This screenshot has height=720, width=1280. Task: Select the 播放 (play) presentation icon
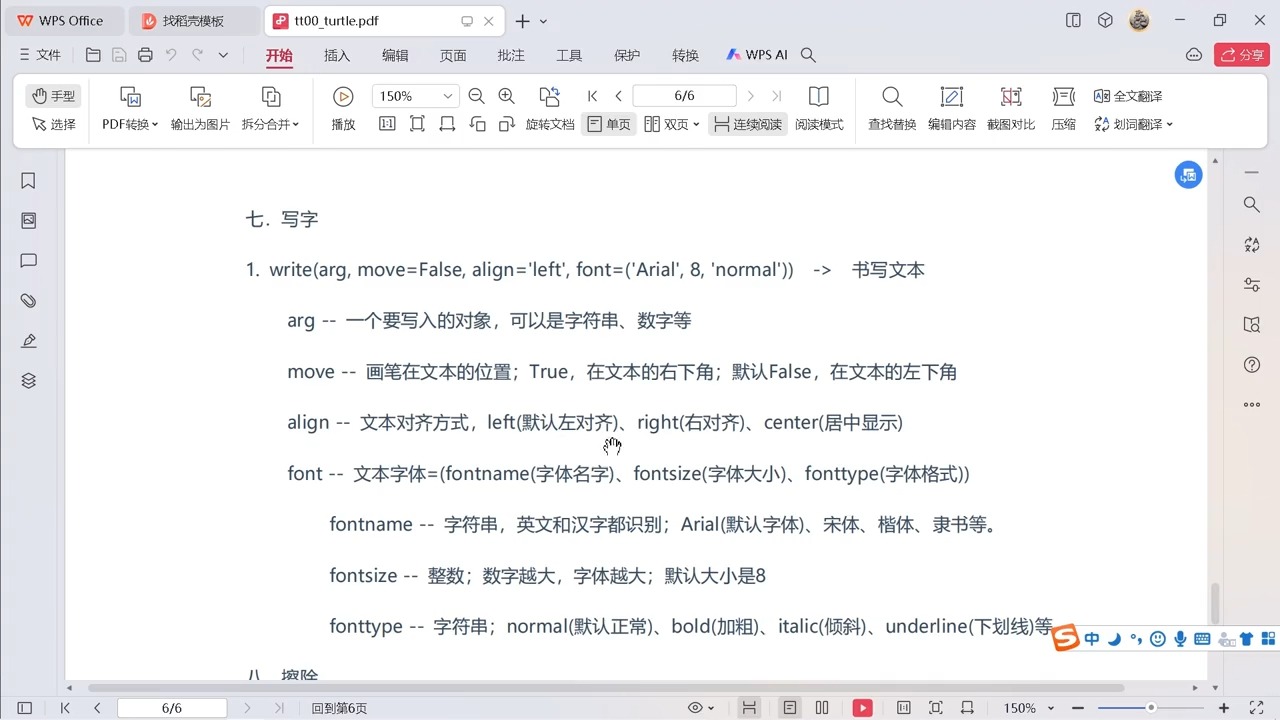pyautogui.click(x=343, y=96)
